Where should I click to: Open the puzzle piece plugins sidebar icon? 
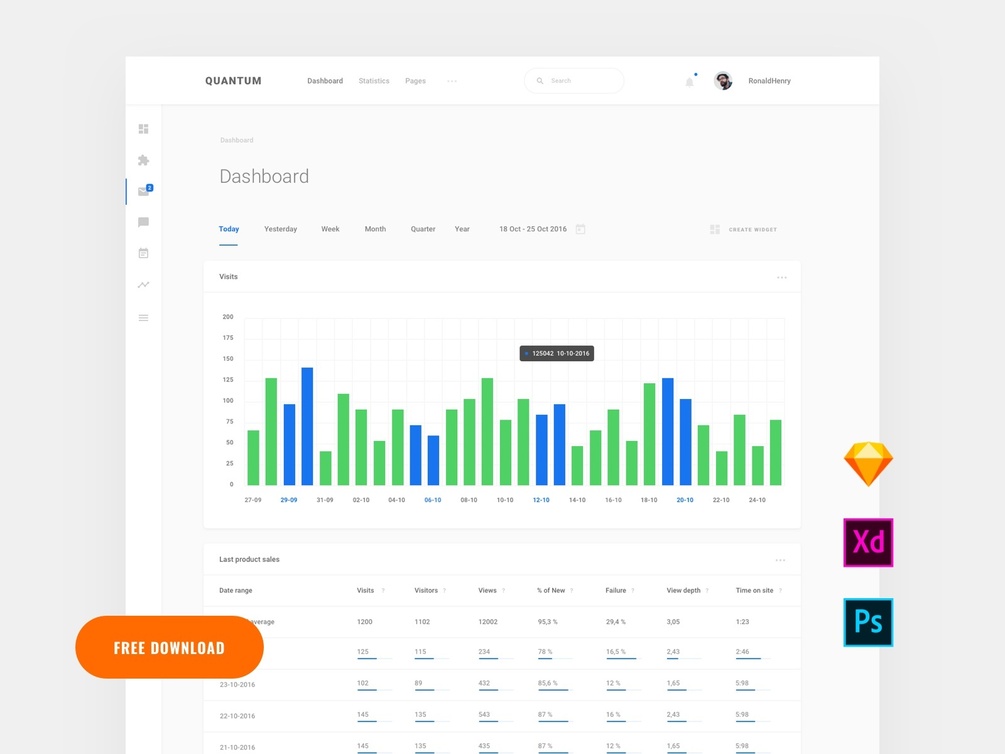[x=144, y=160]
